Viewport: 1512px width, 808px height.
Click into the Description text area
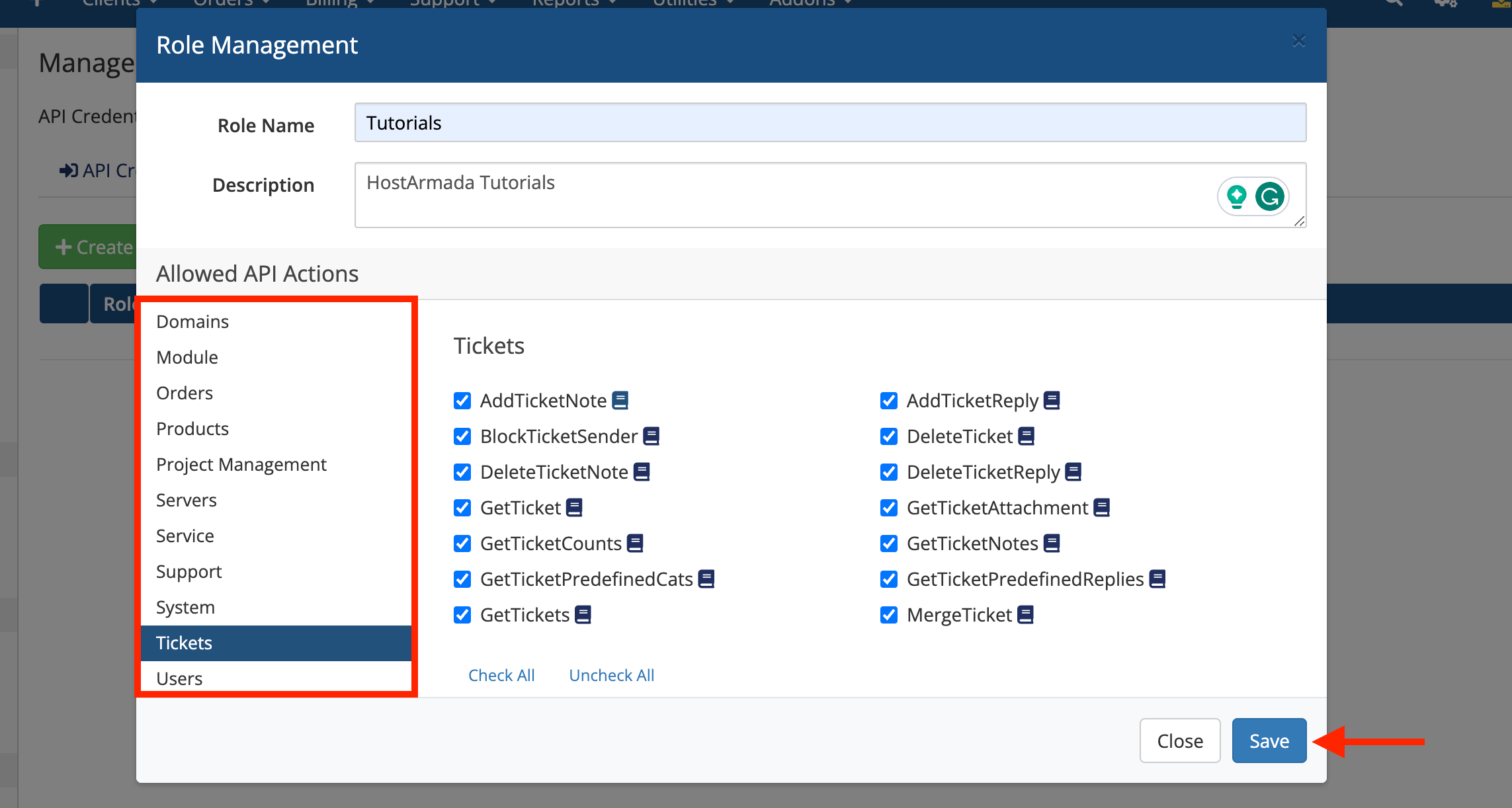[830, 195]
